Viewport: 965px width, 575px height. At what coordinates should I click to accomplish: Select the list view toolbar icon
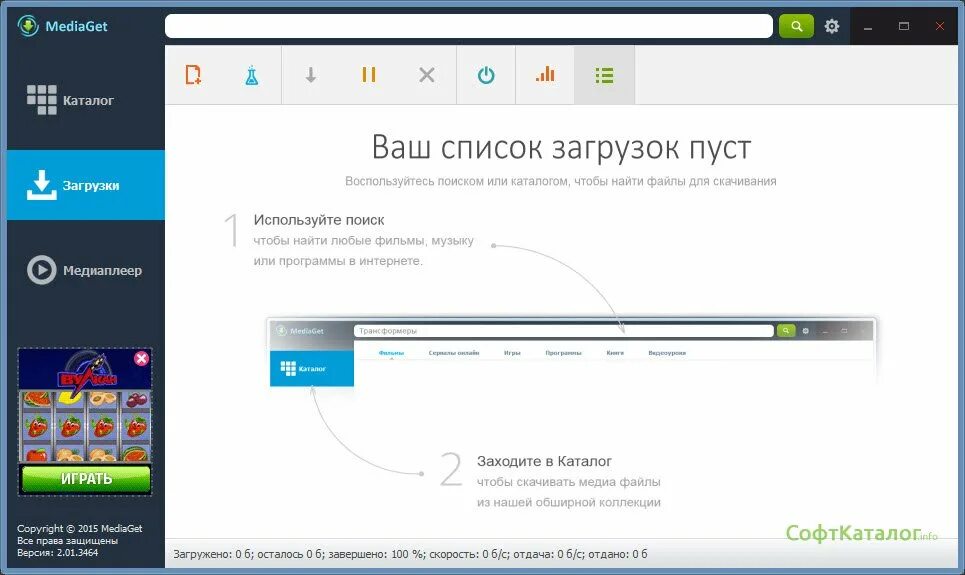604,75
